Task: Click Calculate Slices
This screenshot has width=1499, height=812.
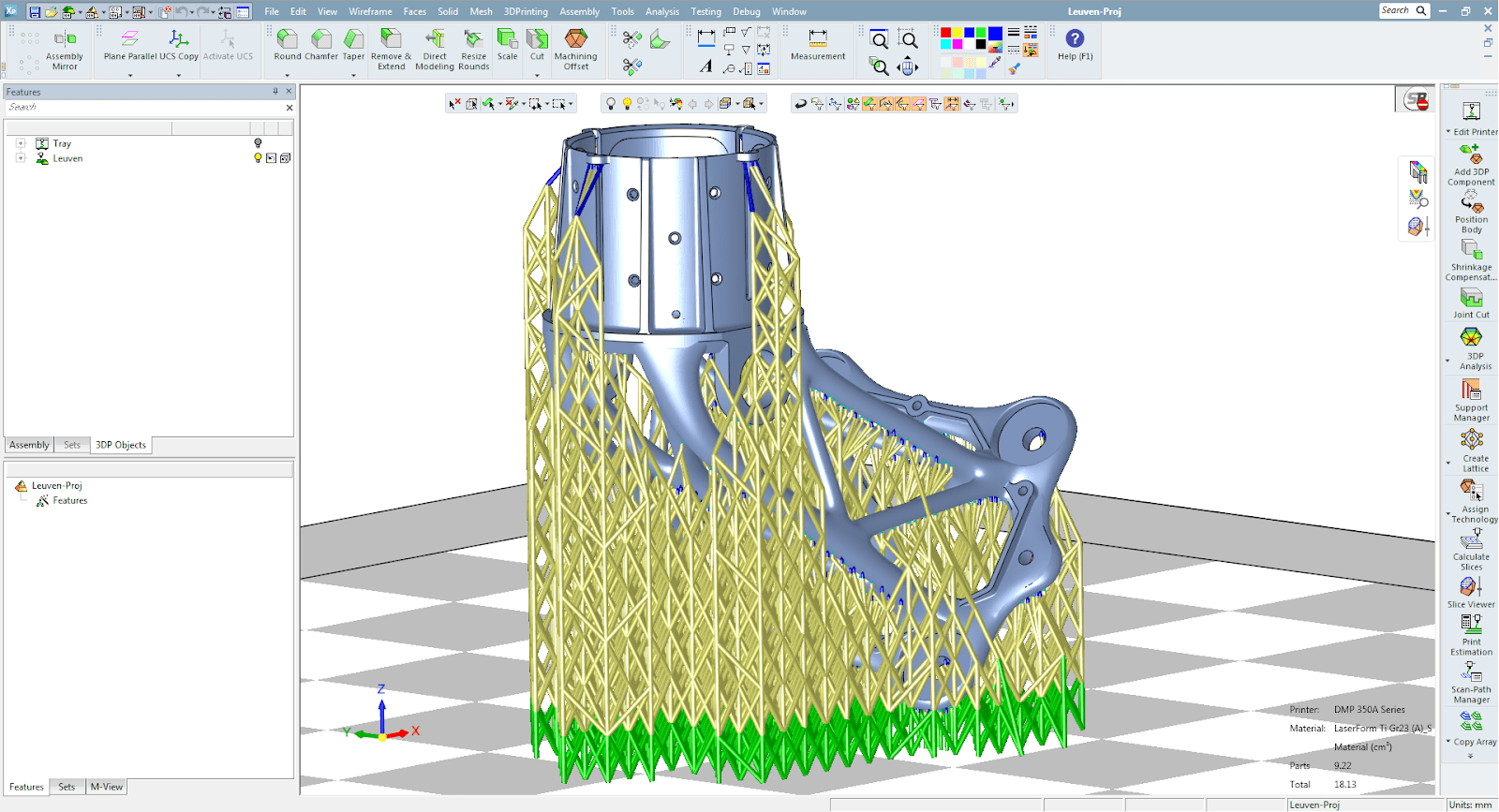Action: point(1471,550)
